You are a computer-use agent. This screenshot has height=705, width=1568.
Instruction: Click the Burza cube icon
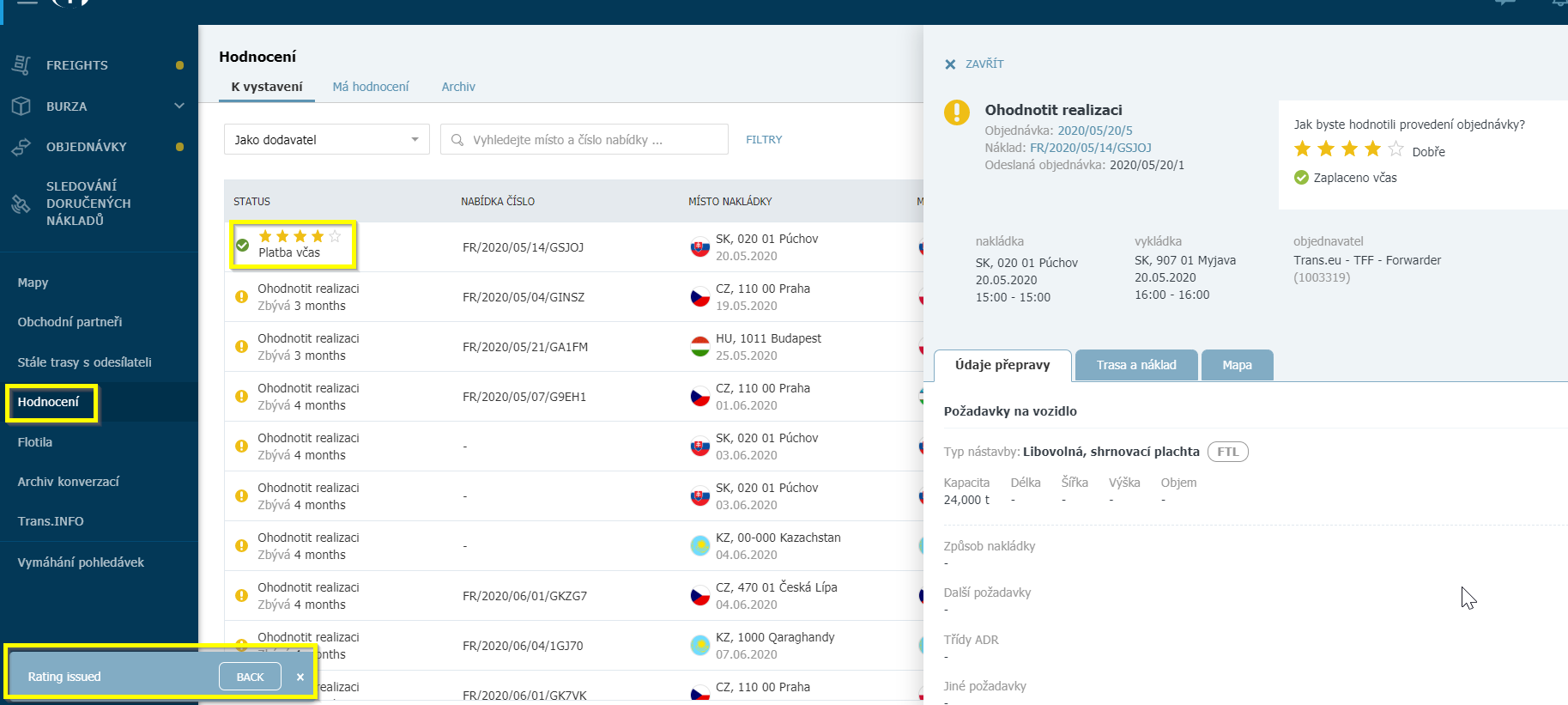point(21,106)
